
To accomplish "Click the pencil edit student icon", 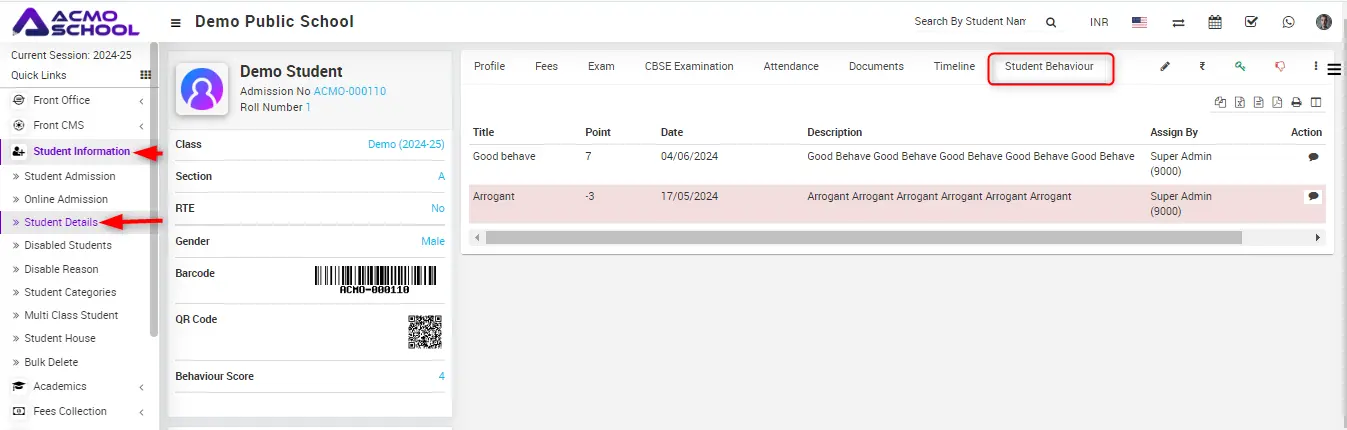I will pyautogui.click(x=1164, y=67).
